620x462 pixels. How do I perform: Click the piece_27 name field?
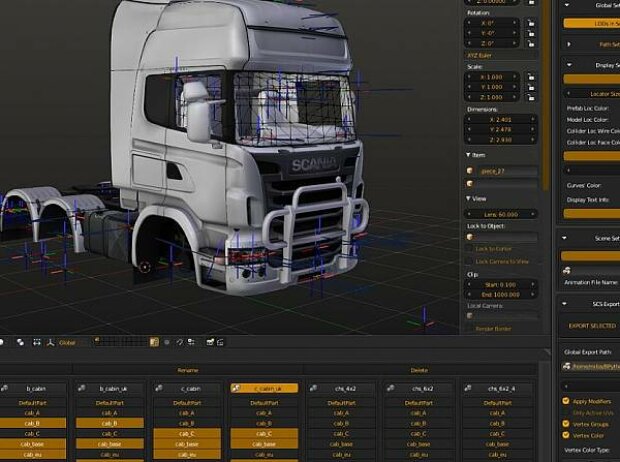(x=507, y=171)
